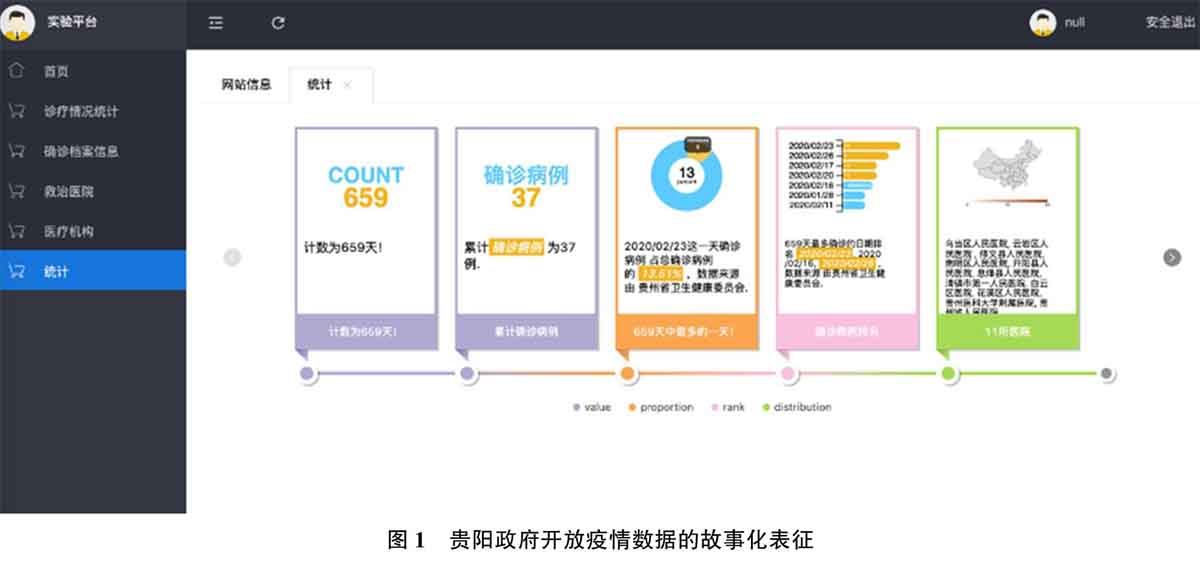Click the orange timeline dot

pyautogui.click(x=627, y=374)
